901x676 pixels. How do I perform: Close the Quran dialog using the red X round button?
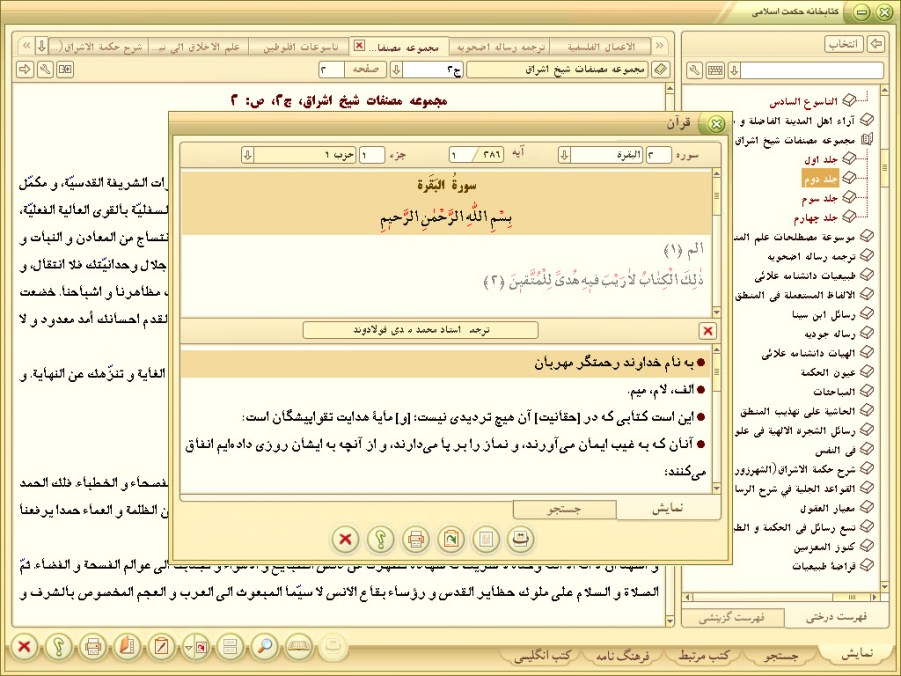(345, 539)
